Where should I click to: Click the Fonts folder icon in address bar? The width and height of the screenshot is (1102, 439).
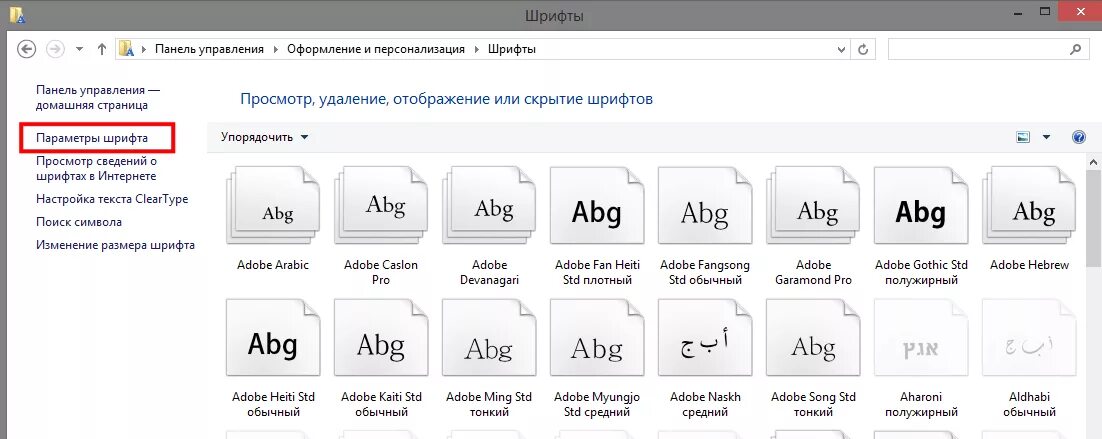coord(127,49)
